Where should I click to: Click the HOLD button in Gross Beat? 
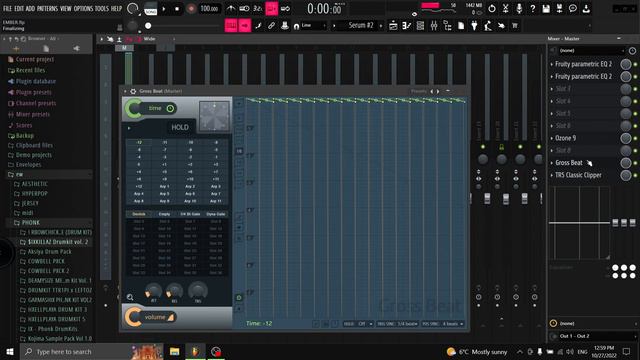[x=180, y=127]
